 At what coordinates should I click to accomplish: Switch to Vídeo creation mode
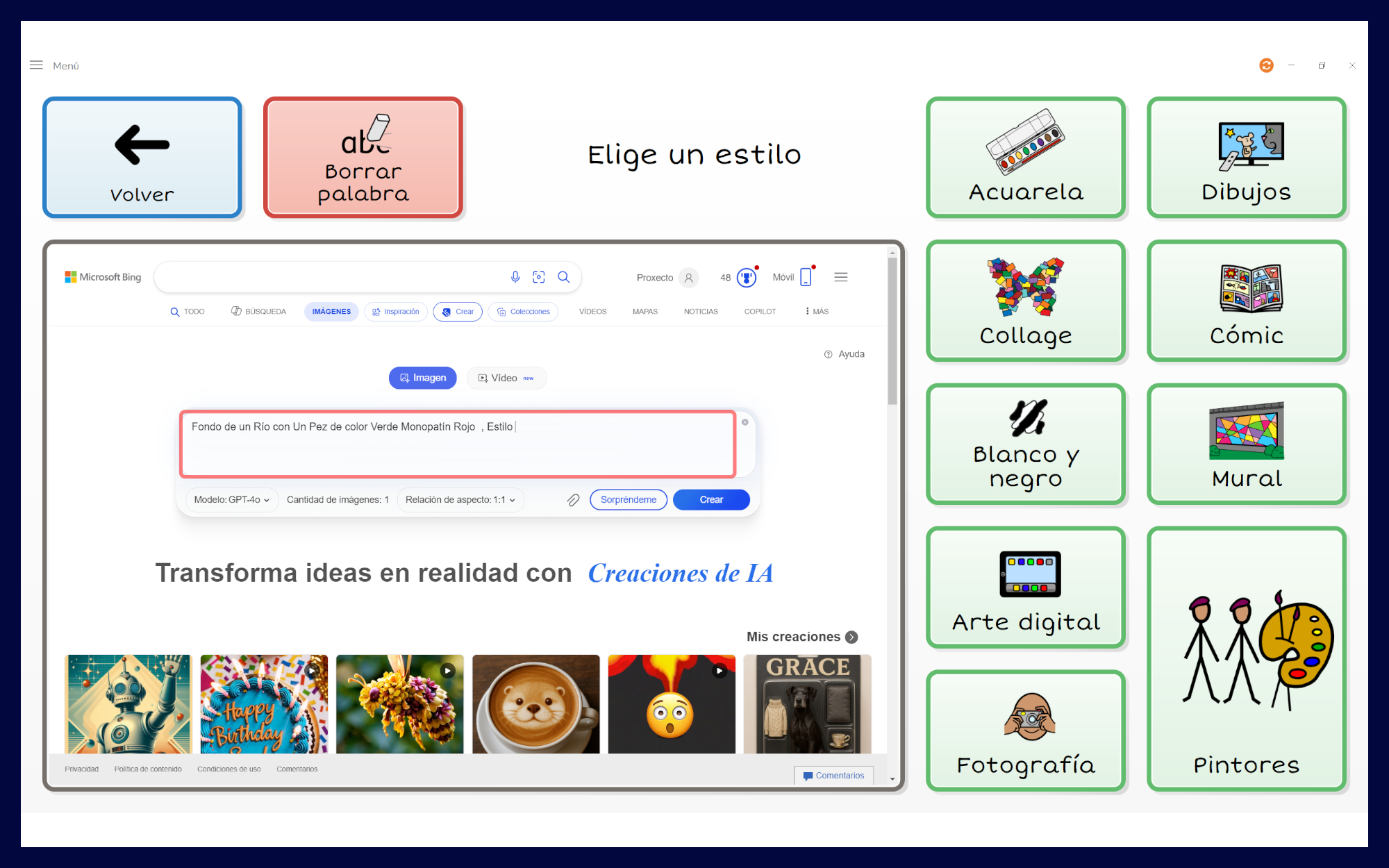click(x=506, y=378)
